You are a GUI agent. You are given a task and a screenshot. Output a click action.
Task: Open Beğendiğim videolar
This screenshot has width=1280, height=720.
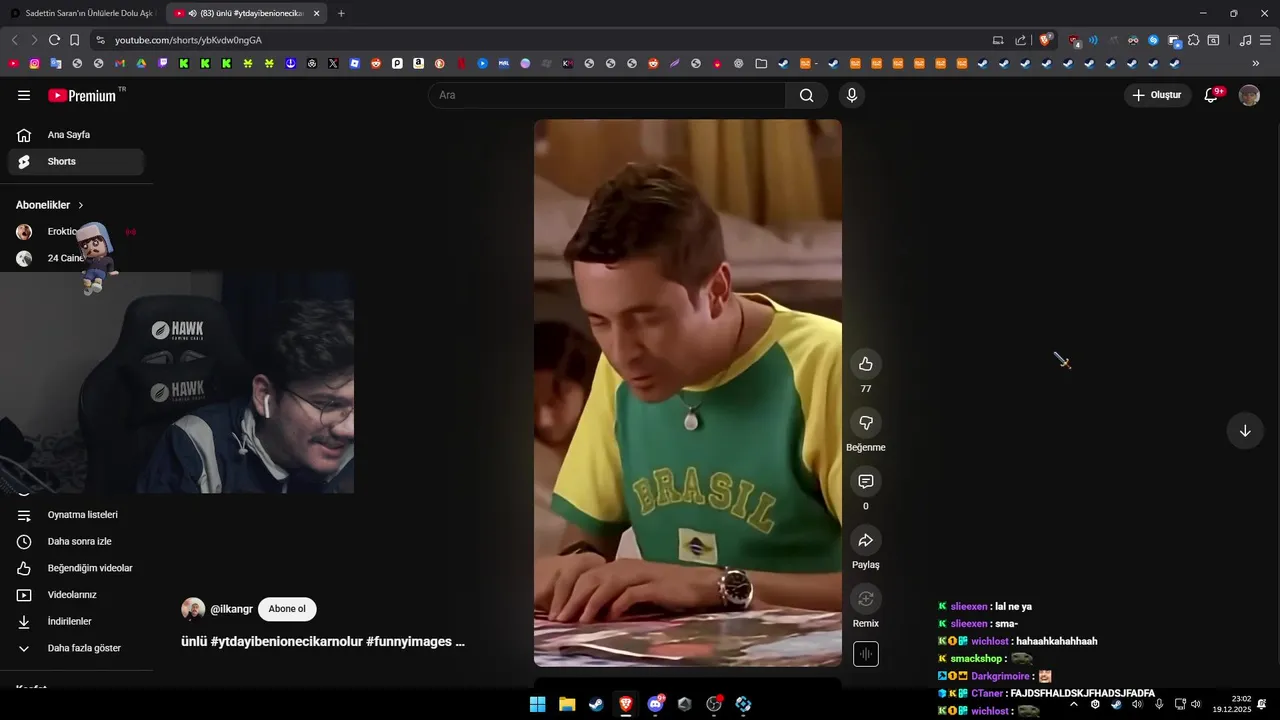[x=76, y=568]
